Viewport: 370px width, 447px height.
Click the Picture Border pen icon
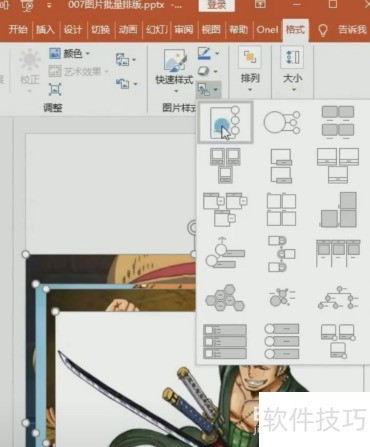point(204,53)
